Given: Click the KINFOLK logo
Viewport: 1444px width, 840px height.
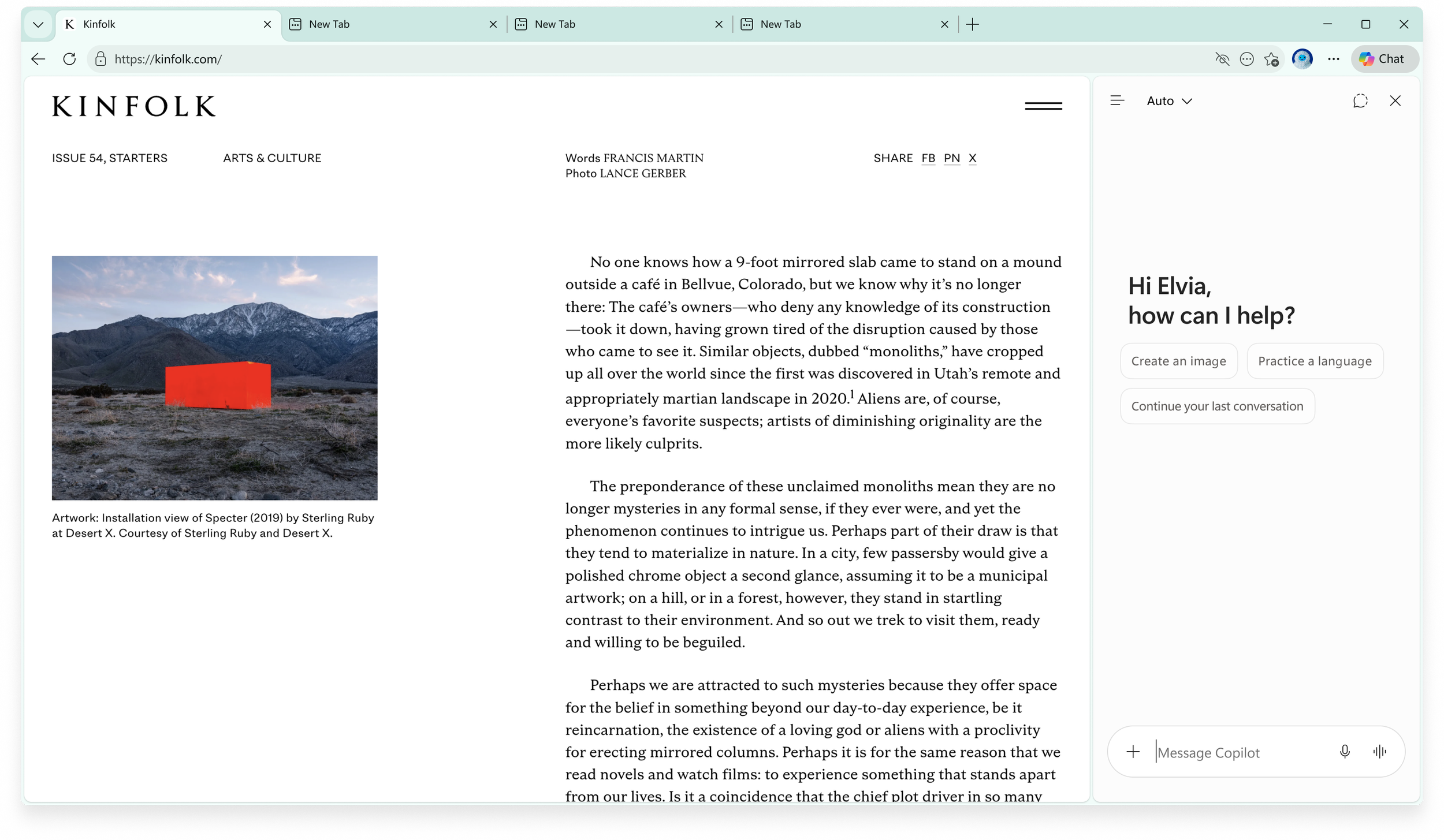Looking at the screenshot, I should (x=134, y=106).
